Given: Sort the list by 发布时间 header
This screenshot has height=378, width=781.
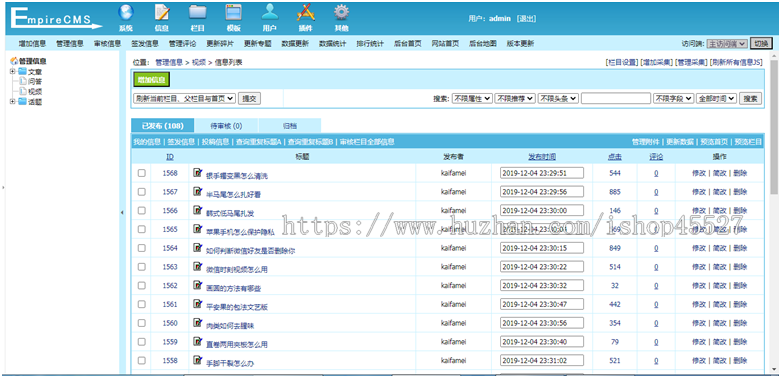Looking at the screenshot, I should coord(542,156).
